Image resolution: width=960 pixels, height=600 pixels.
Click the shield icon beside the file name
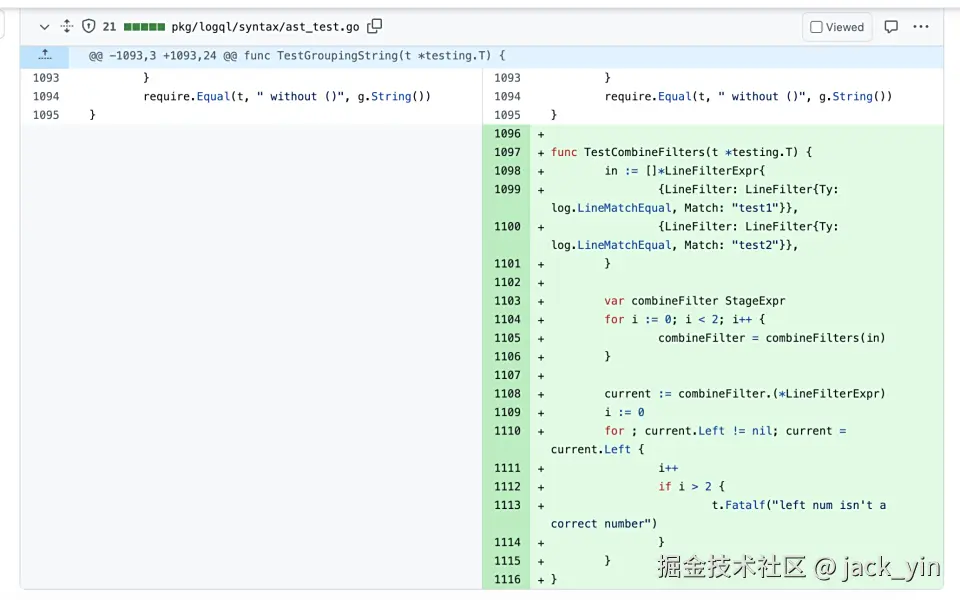coord(88,27)
